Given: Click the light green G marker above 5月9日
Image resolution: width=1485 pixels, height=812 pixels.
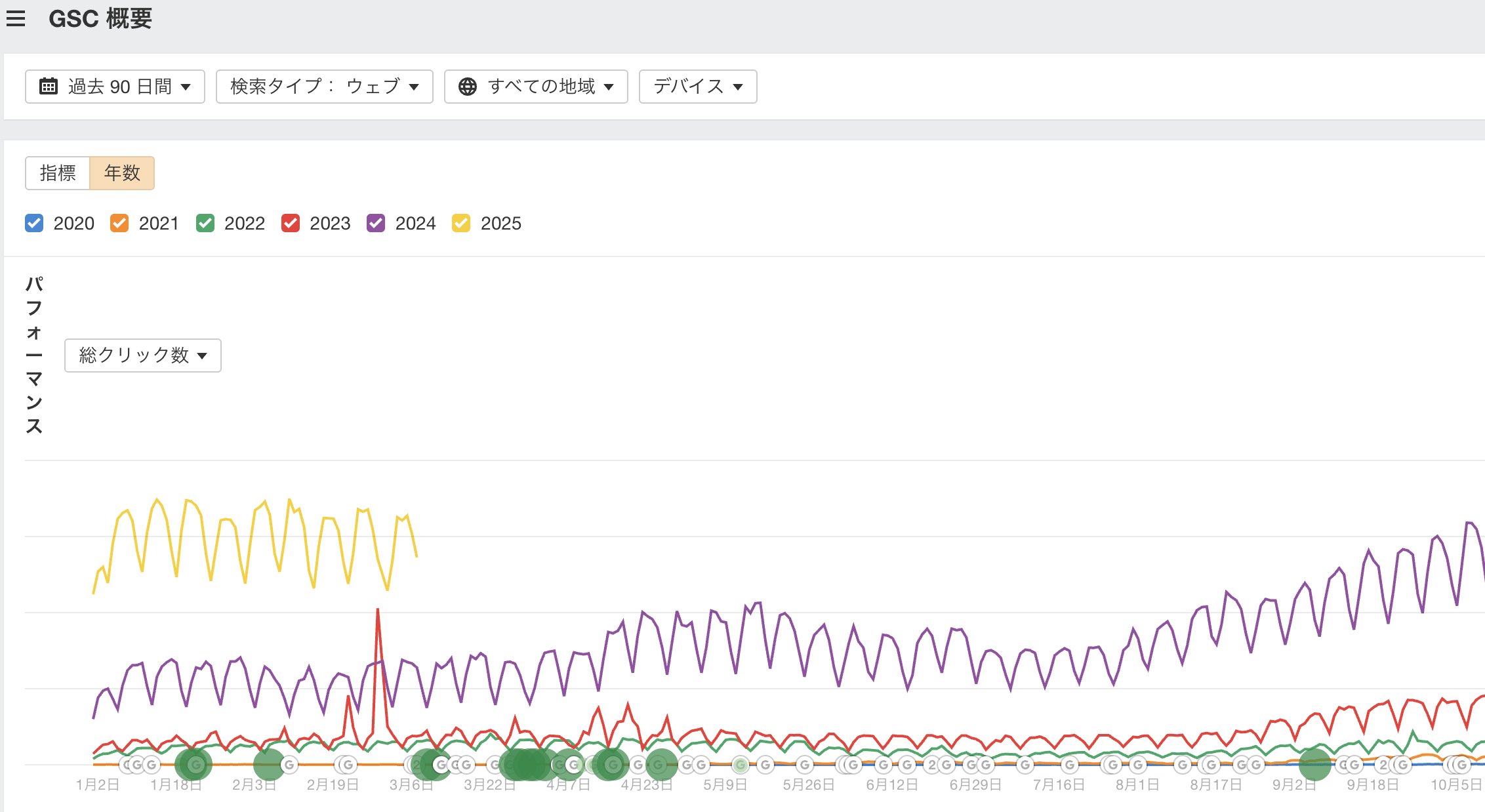Looking at the screenshot, I should click(x=741, y=765).
